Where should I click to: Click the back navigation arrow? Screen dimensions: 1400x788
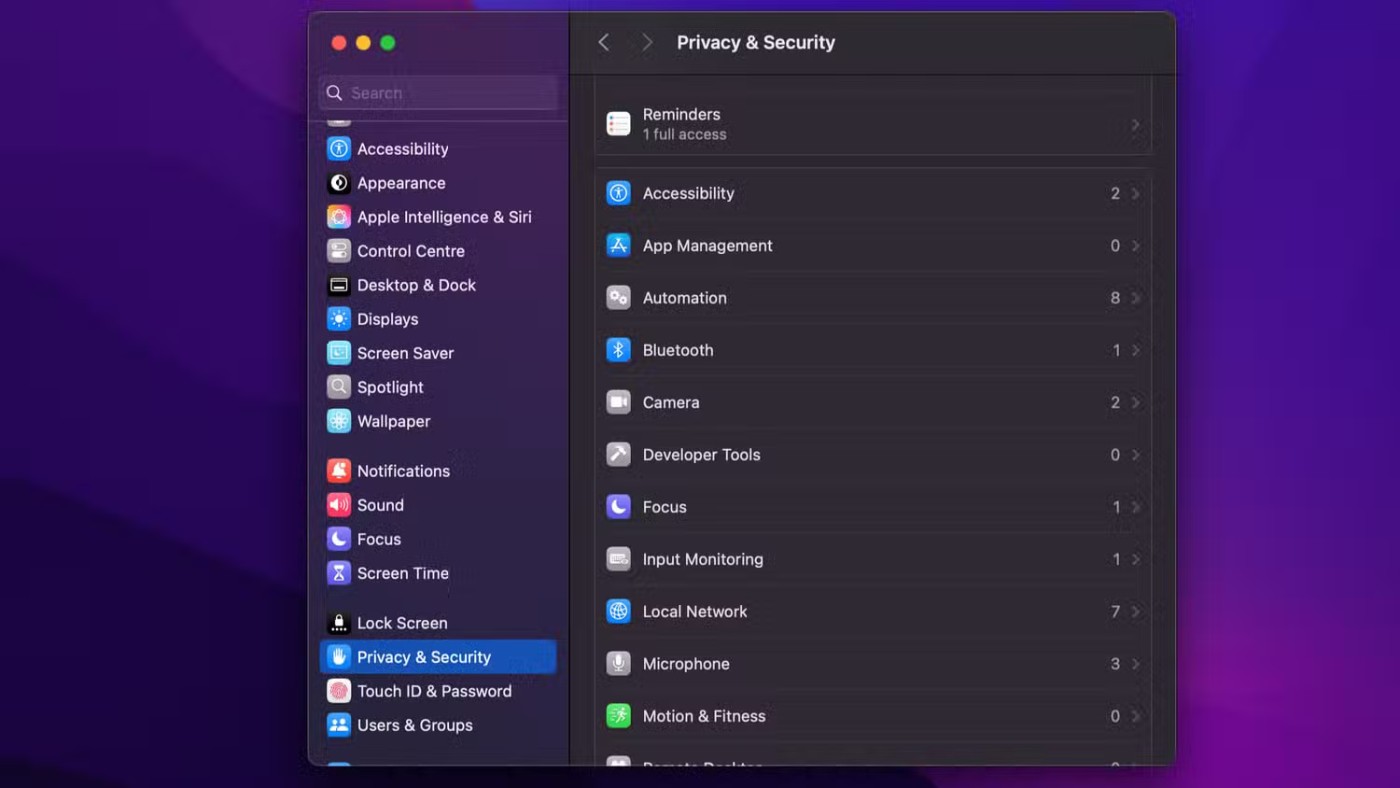[603, 42]
